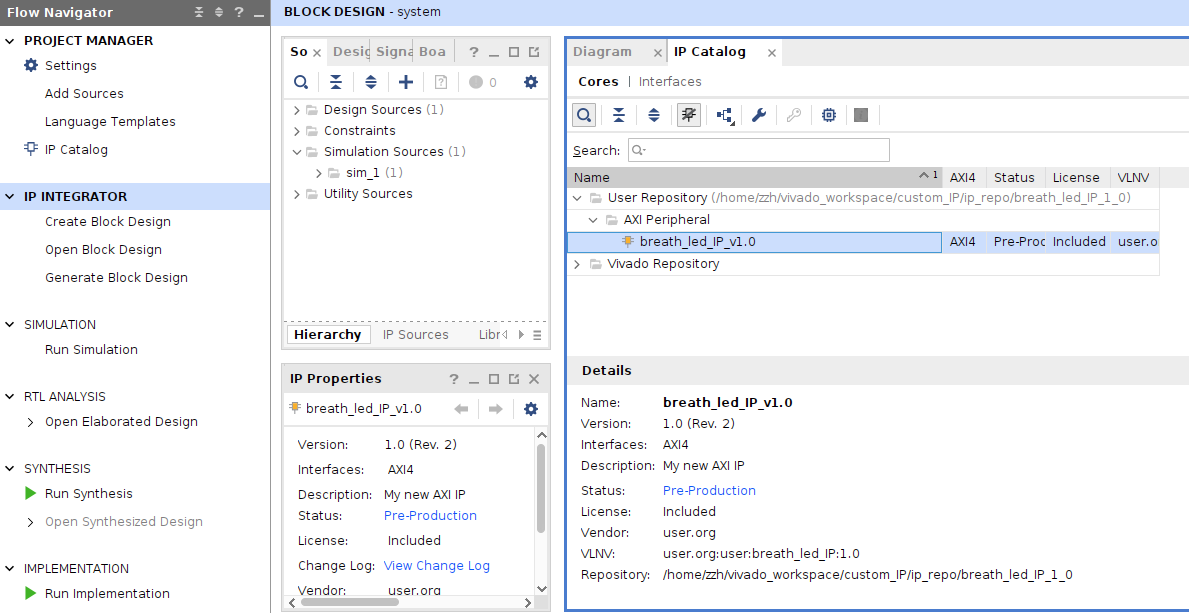This screenshot has width=1189, height=613.
Task: Open IP Properties help question mark
Action: (453, 379)
